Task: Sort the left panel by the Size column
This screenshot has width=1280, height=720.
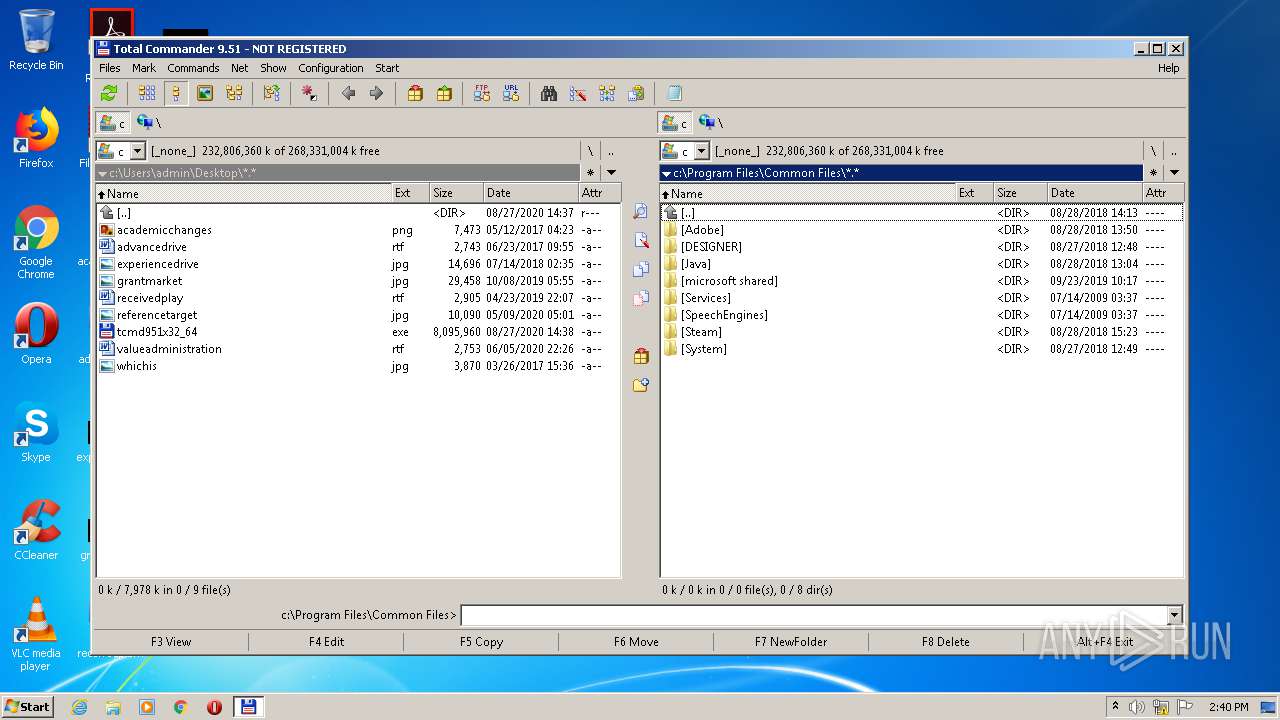Action: 456,193
